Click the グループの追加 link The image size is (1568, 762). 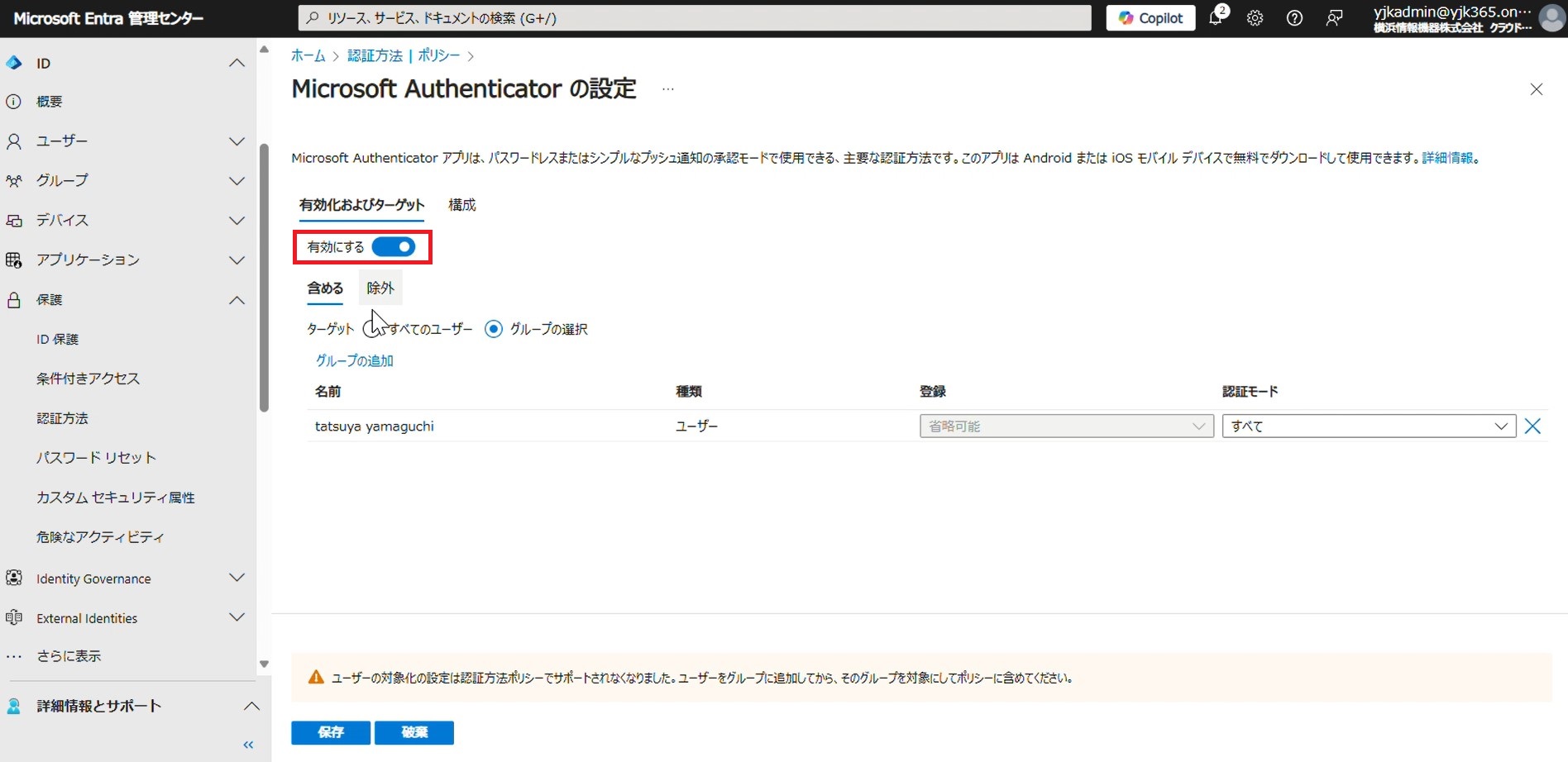pos(355,360)
